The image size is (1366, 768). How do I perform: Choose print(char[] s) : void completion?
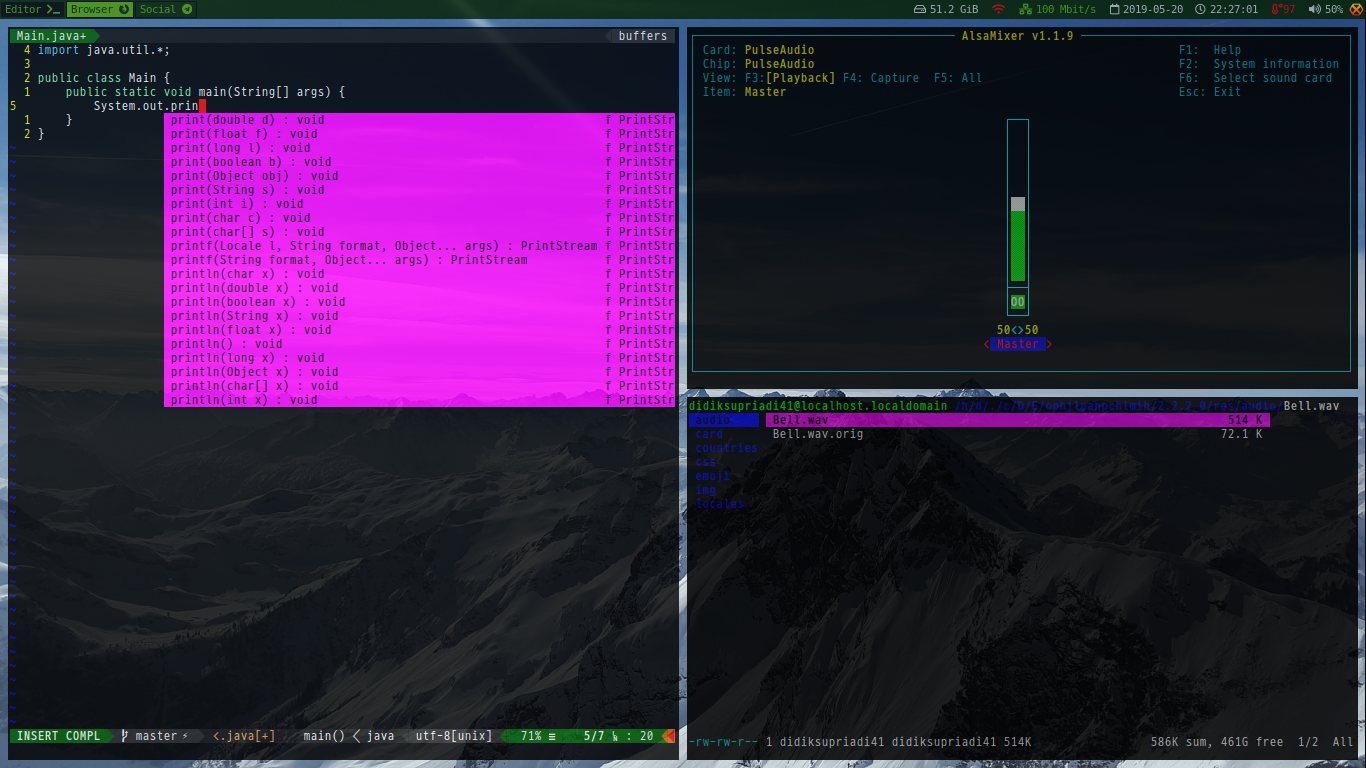(420, 232)
